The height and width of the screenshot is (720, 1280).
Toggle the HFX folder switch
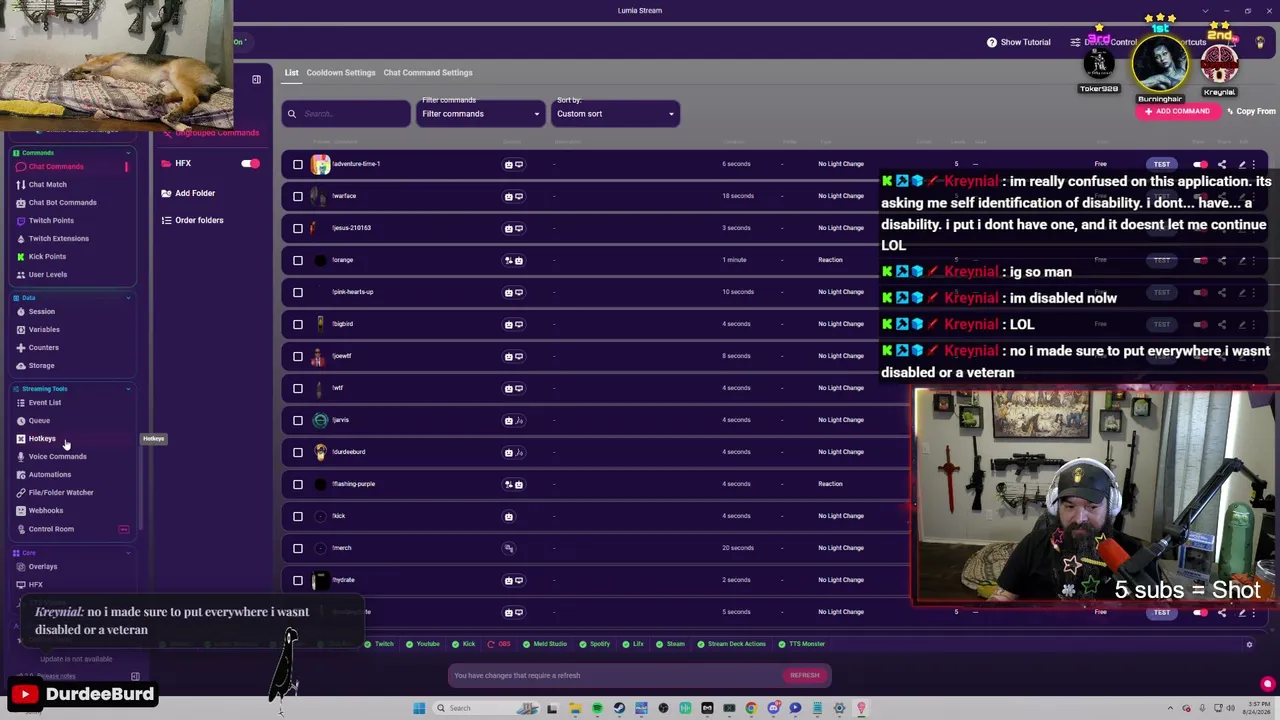[250, 163]
